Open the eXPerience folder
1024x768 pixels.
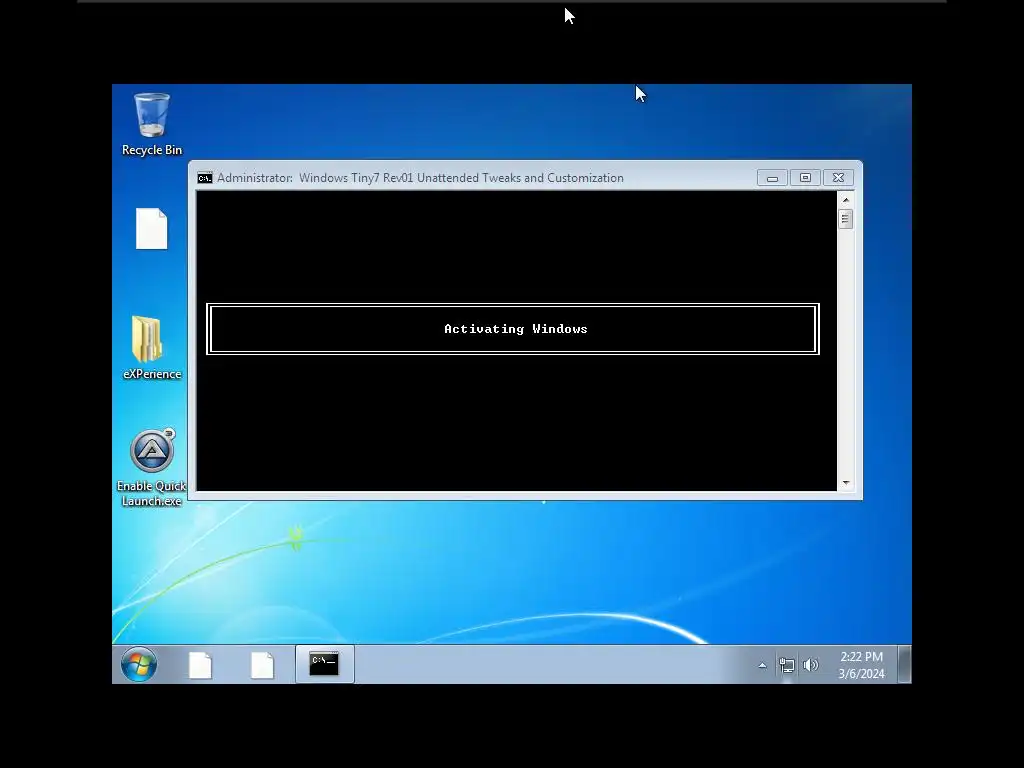152,348
